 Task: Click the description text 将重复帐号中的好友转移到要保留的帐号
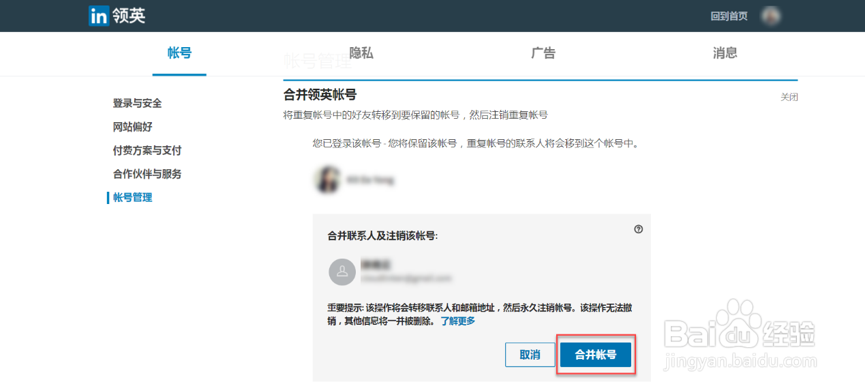coord(415,115)
